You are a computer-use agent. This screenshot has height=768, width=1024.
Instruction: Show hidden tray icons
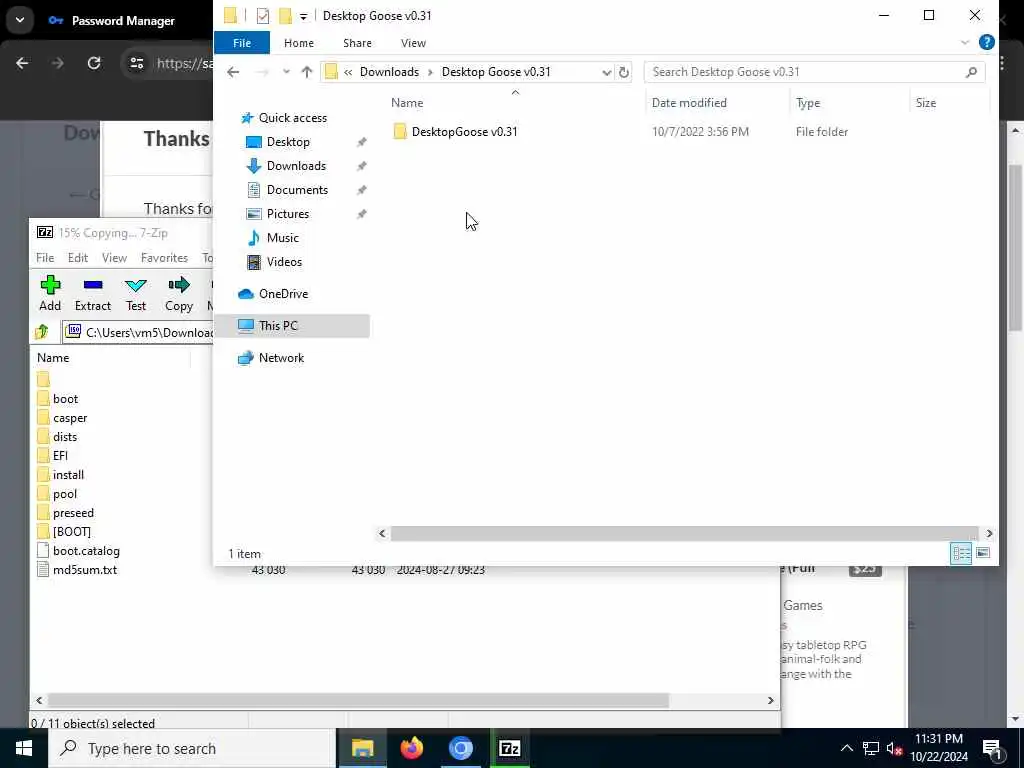click(x=846, y=748)
